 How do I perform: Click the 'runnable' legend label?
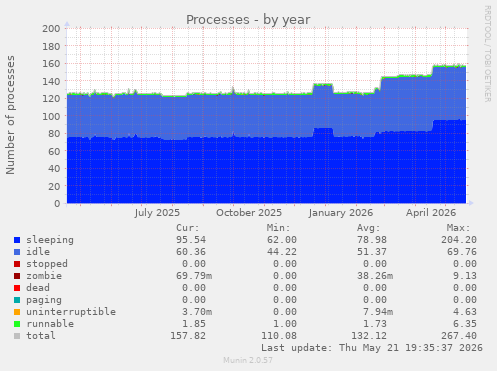point(50,324)
